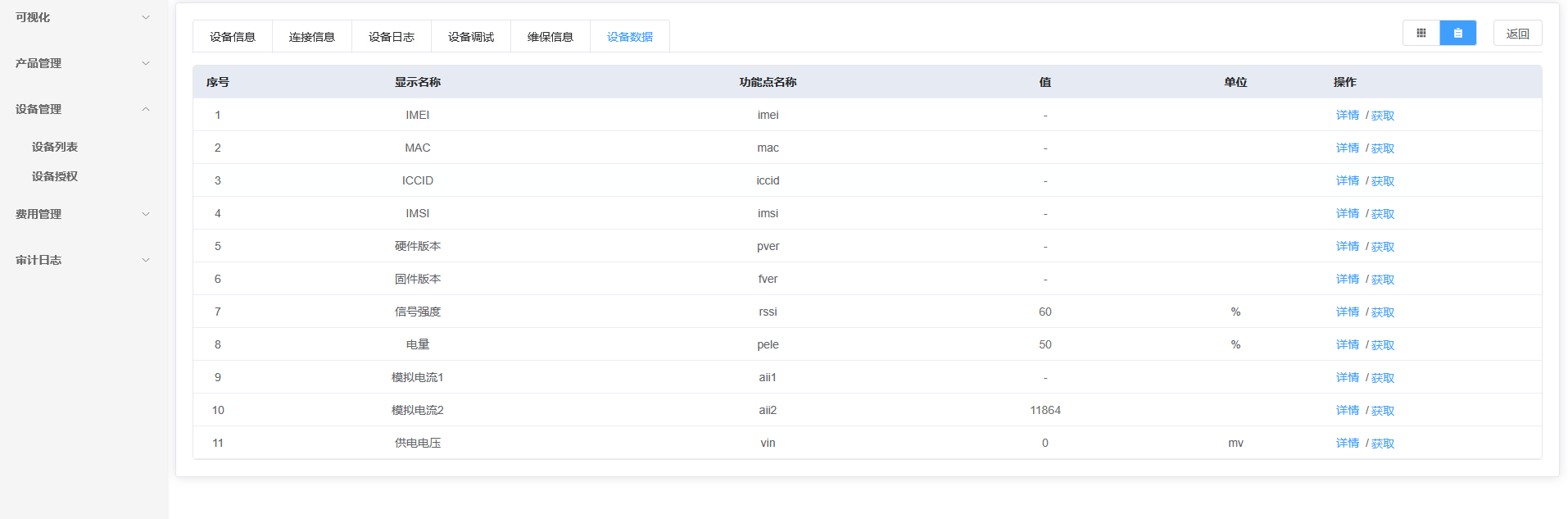The height and width of the screenshot is (519, 1568).
Task: Click the aii1 function name cell
Action: tap(768, 377)
